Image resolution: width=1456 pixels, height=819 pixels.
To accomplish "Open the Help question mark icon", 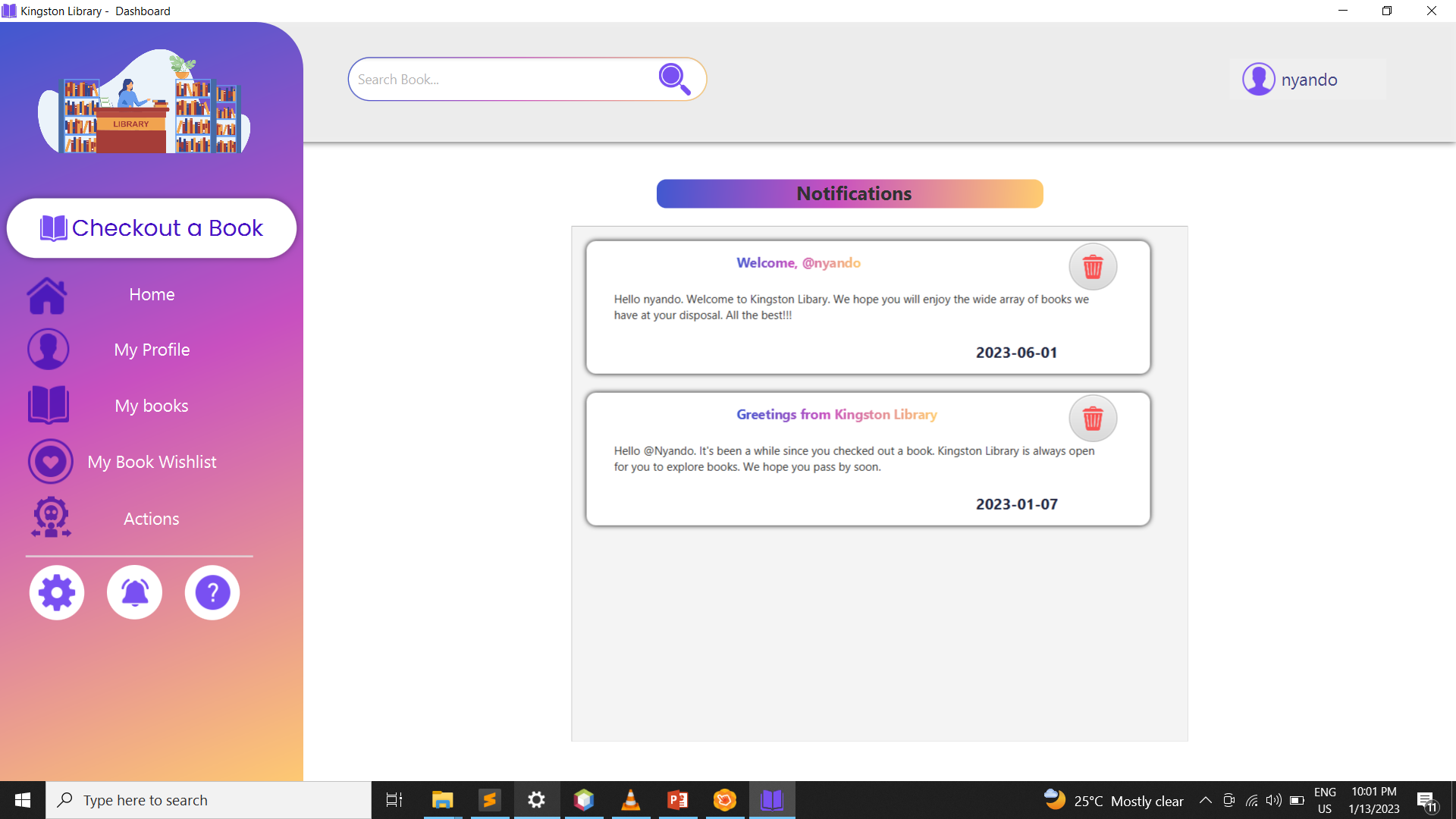I will [x=212, y=592].
